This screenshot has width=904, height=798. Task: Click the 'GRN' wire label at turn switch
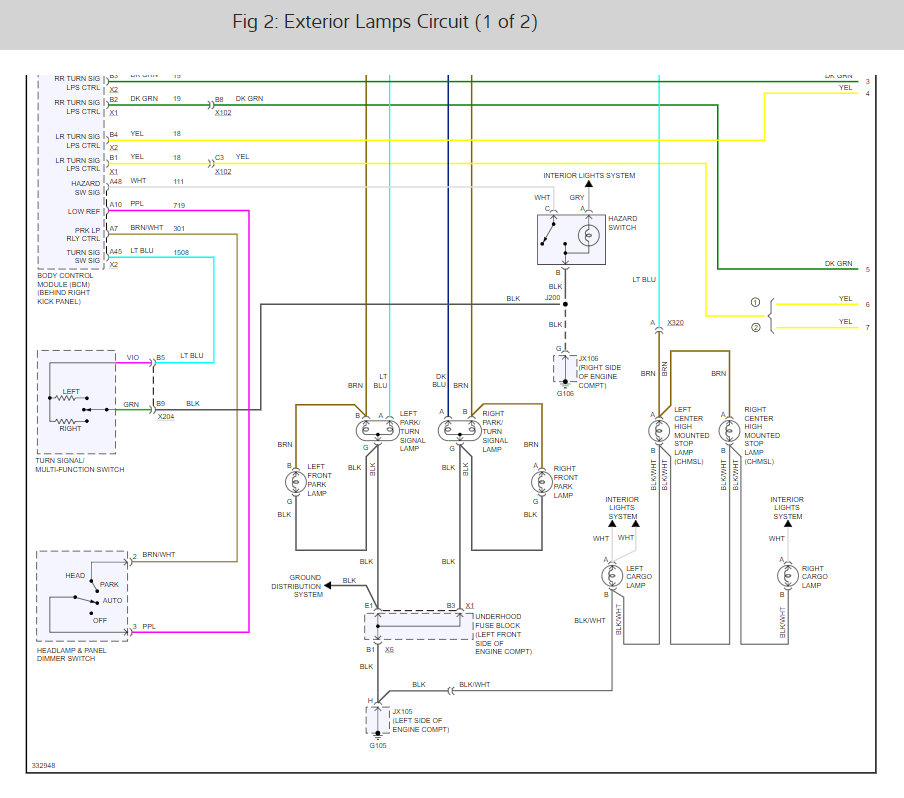(x=131, y=405)
